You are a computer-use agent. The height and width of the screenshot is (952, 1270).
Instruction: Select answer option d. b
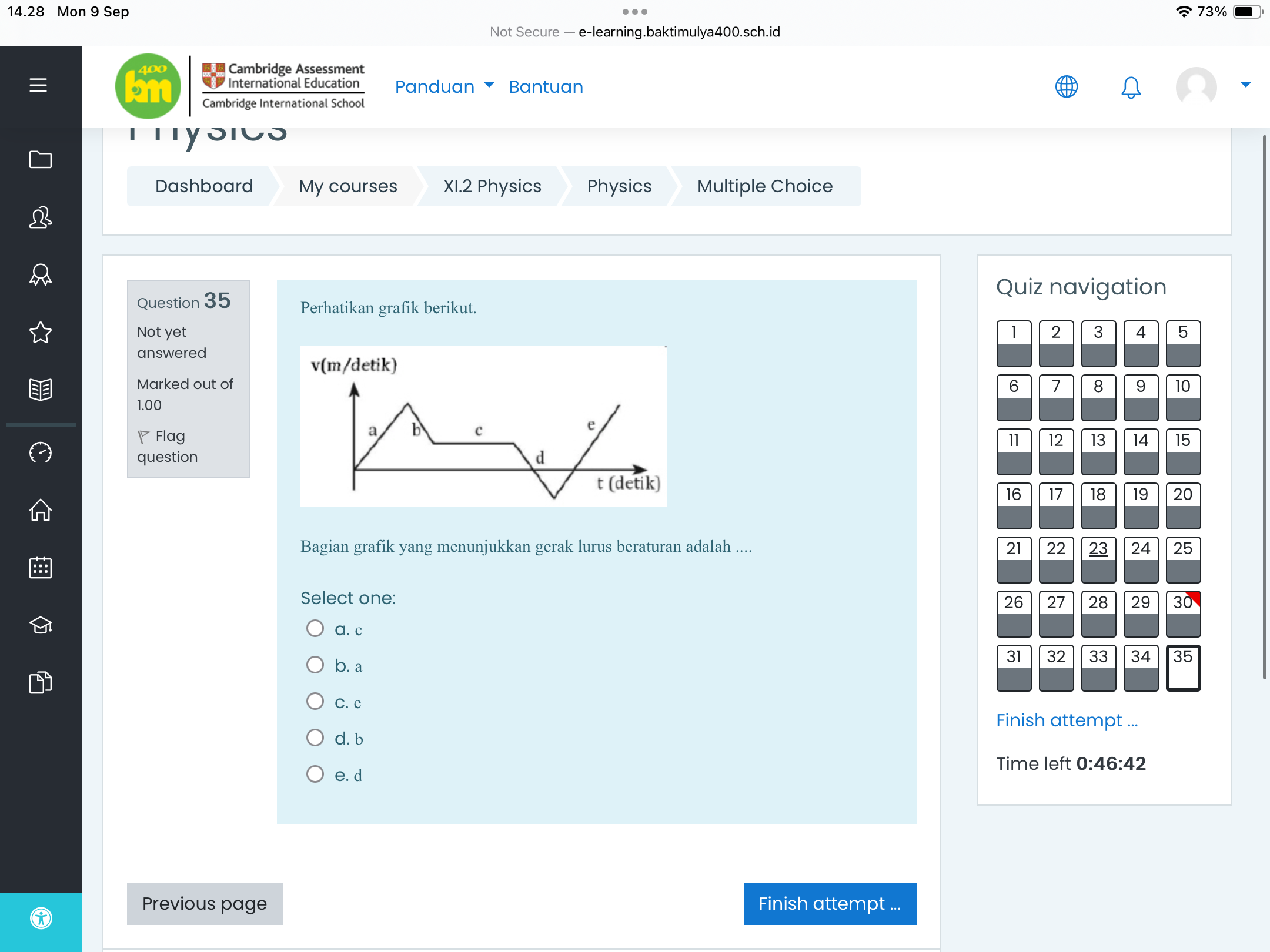pos(315,738)
